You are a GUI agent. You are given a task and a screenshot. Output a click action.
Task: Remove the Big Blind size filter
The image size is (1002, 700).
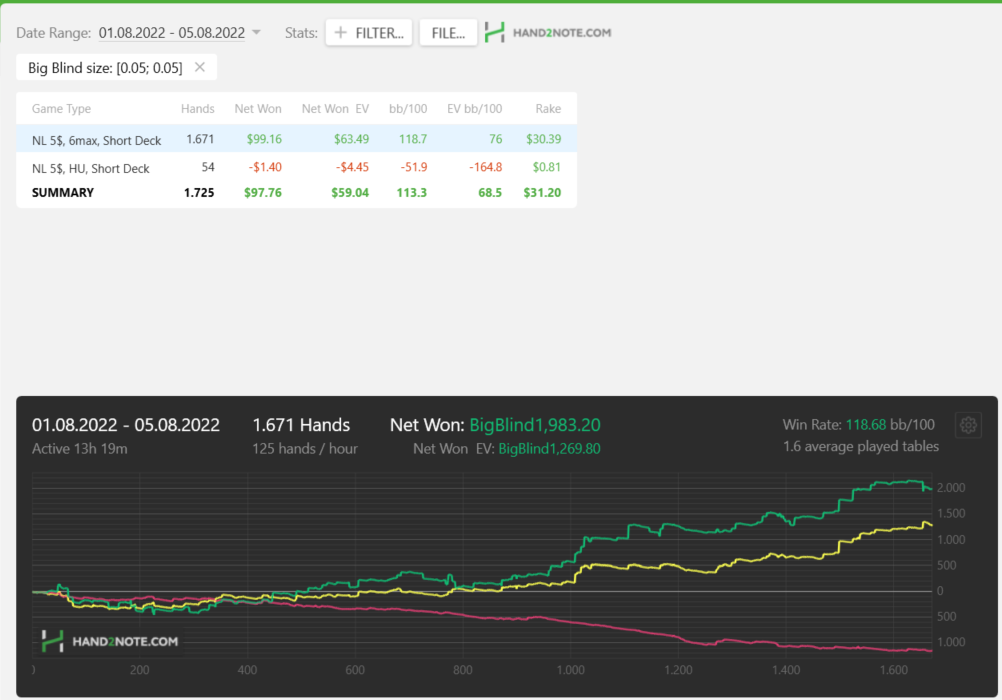click(x=200, y=67)
